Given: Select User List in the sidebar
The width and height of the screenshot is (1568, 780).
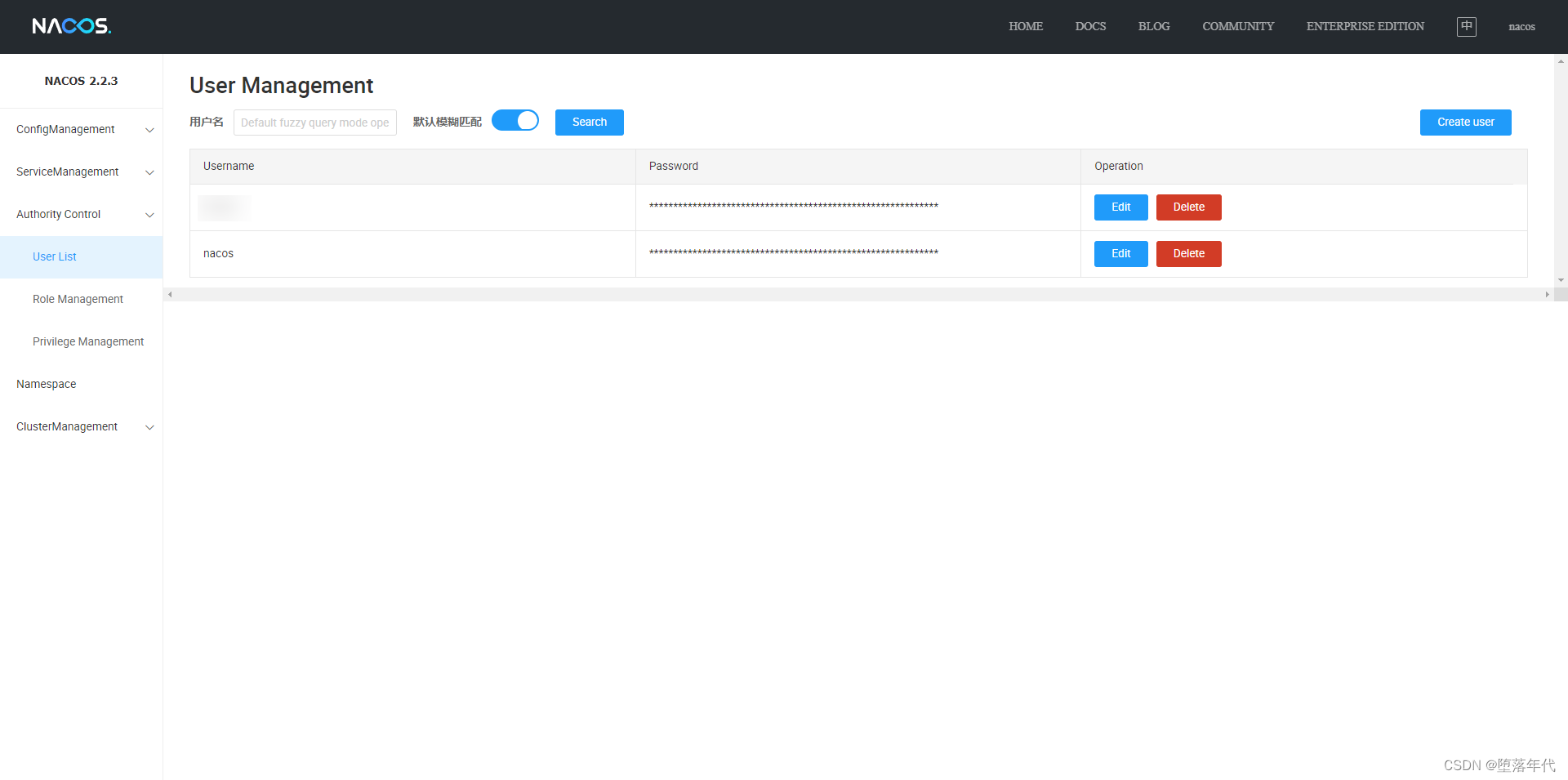Looking at the screenshot, I should point(81,257).
